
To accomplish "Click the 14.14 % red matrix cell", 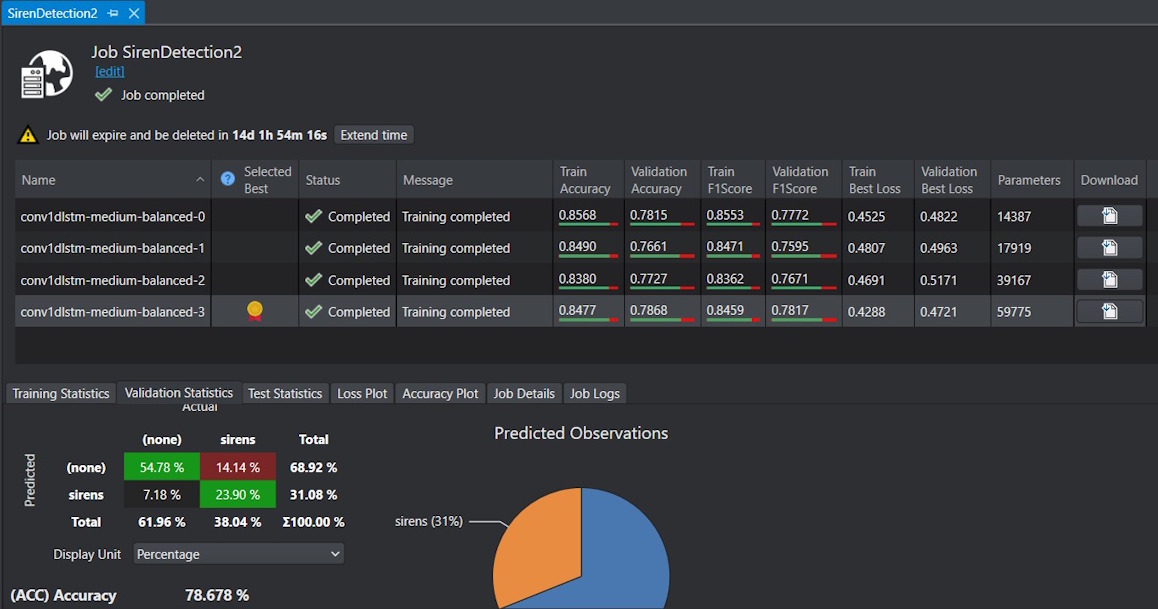I will point(238,467).
